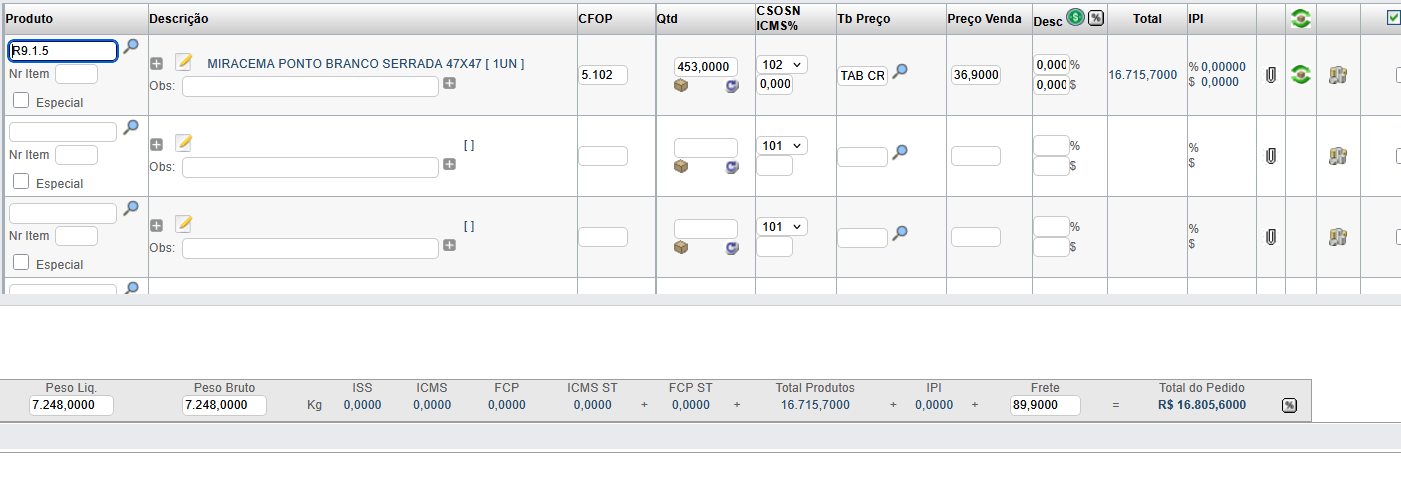Viewport: 1401px width, 477px height.
Task: Click the Produto column header
Action: [x=30, y=19]
